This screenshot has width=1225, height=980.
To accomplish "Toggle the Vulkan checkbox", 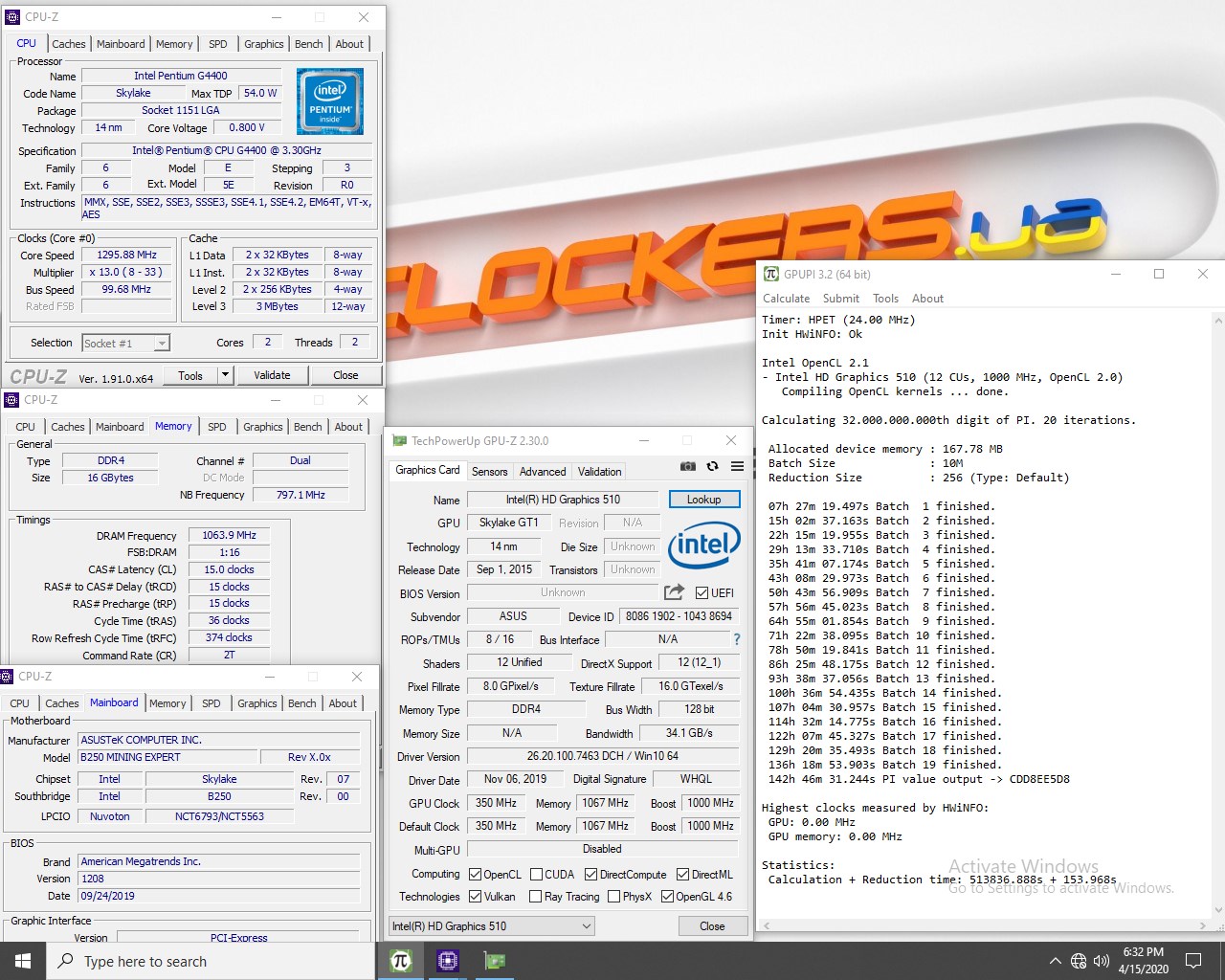I will click(475, 897).
